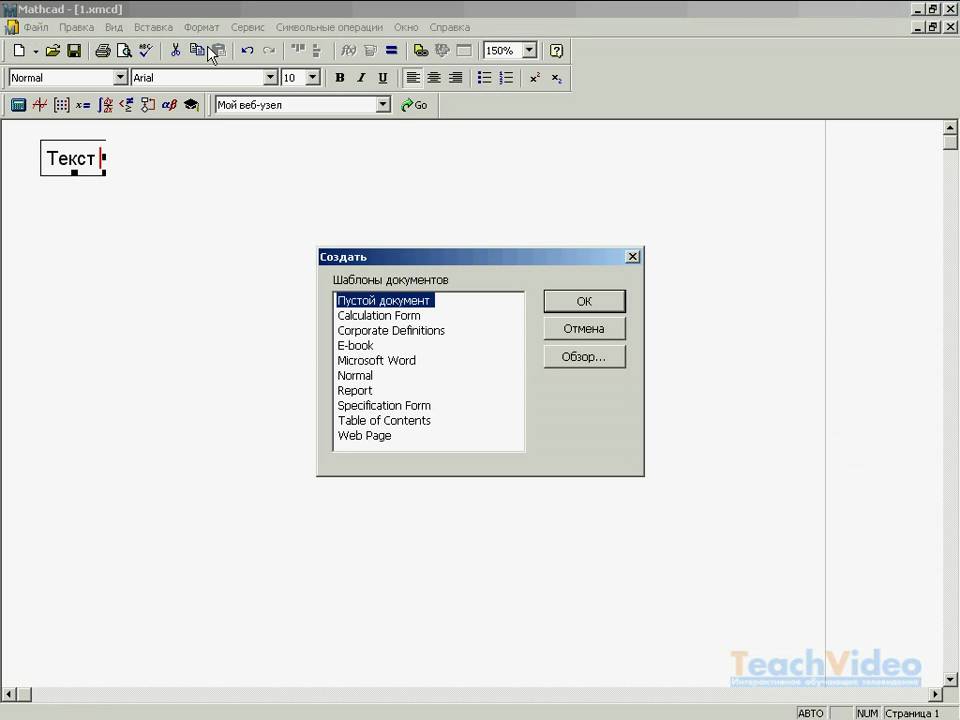Expand the font size 10 dropdown
Image resolution: width=960 pixels, height=720 pixels.
coord(313,78)
